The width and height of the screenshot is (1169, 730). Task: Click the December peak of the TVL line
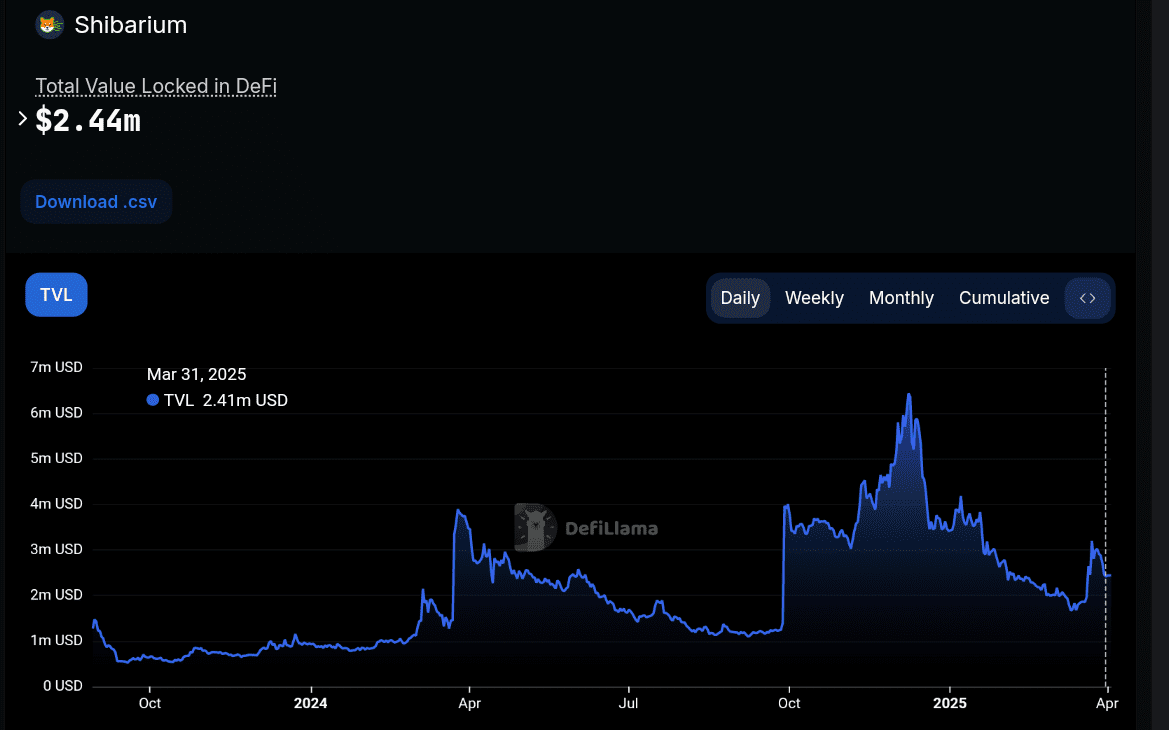pyautogui.click(x=909, y=395)
